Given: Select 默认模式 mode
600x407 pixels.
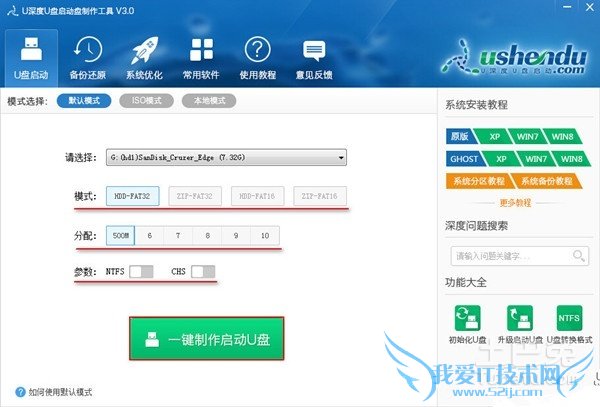Looking at the screenshot, I should click(x=84, y=101).
